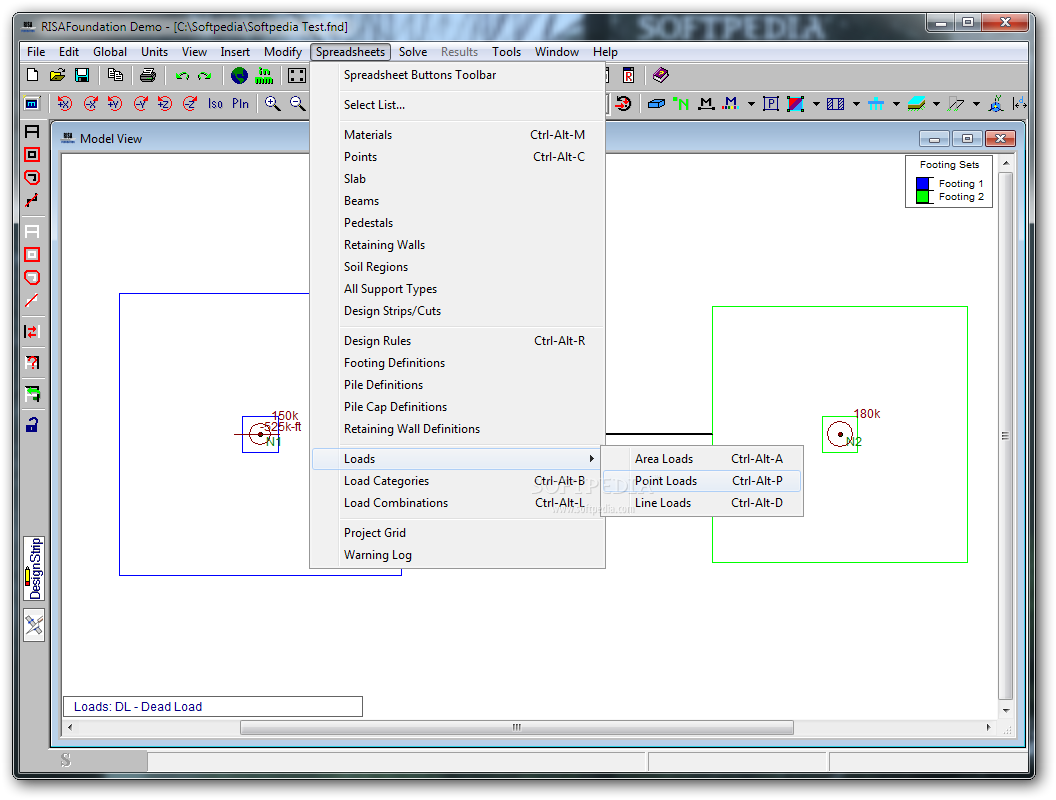Open dropdown beside the hatched panel icon
The image size is (1056, 800).
[x=856, y=104]
